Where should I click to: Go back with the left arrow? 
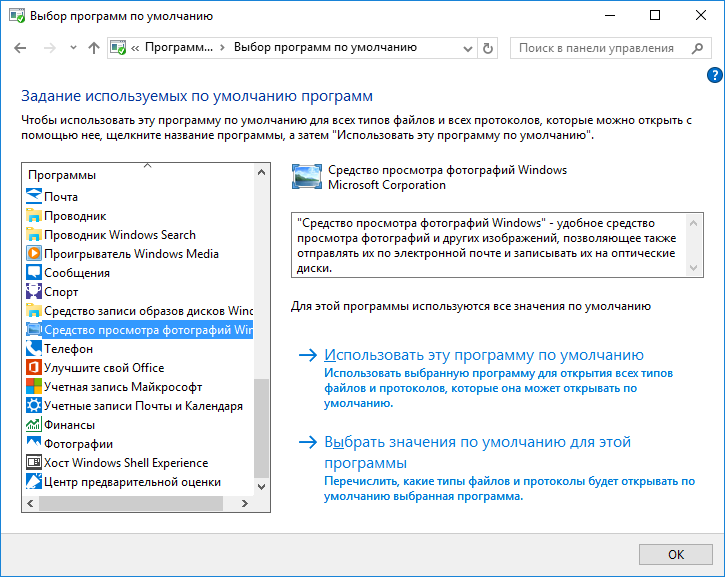coord(20,48)
